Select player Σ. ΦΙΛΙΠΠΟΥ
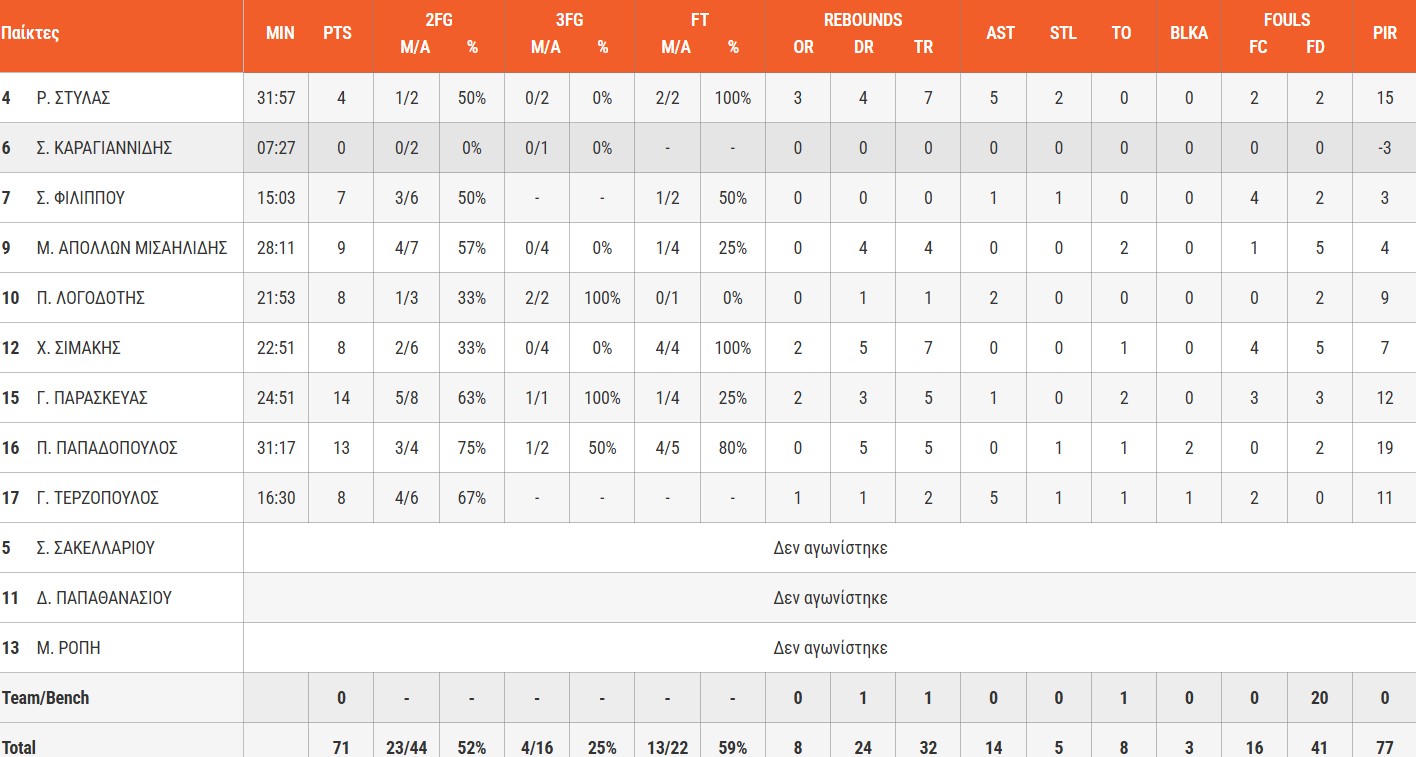The image size is (1416, 757). (80, 198)
